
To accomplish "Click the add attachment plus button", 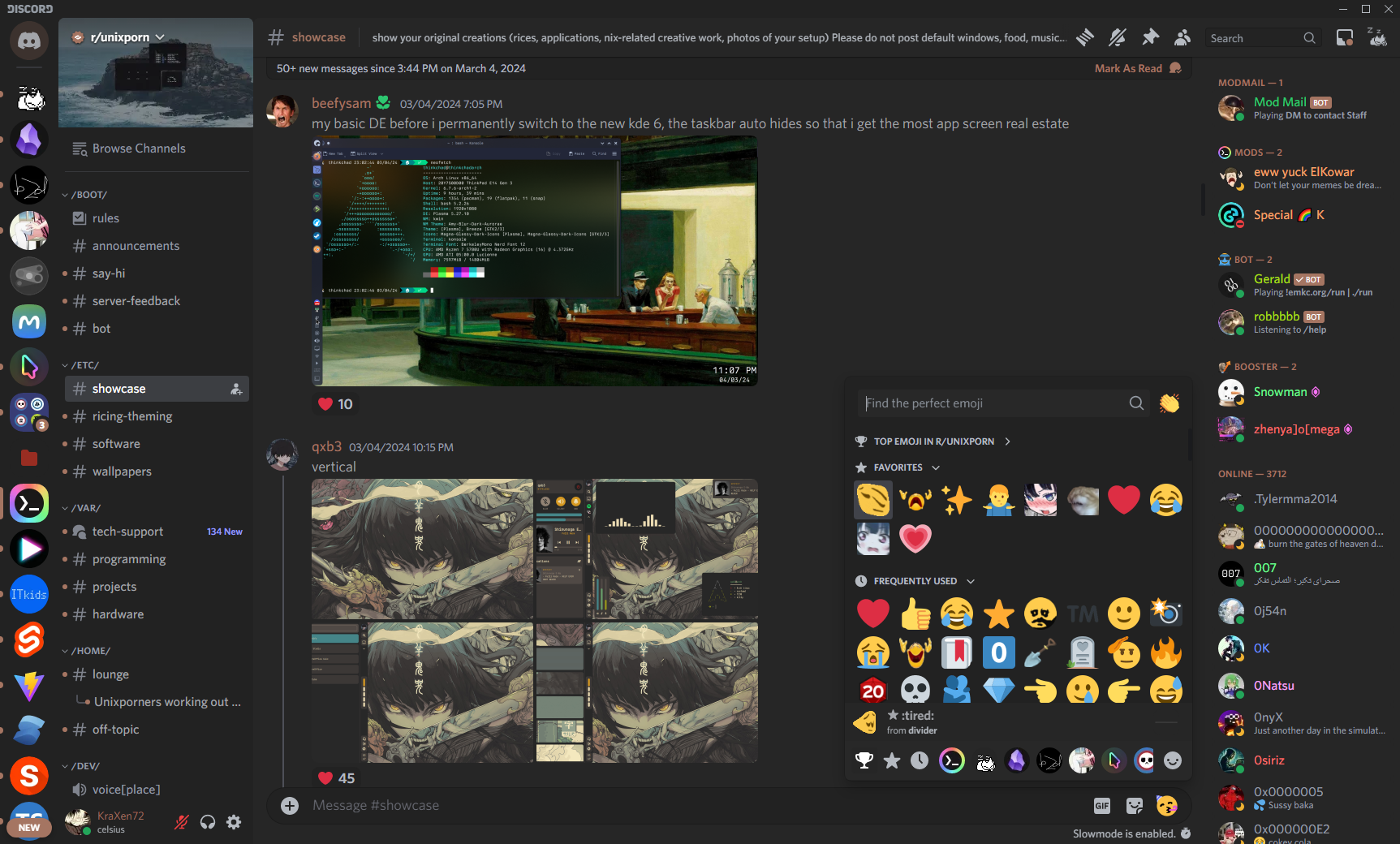I will (290, 805).
